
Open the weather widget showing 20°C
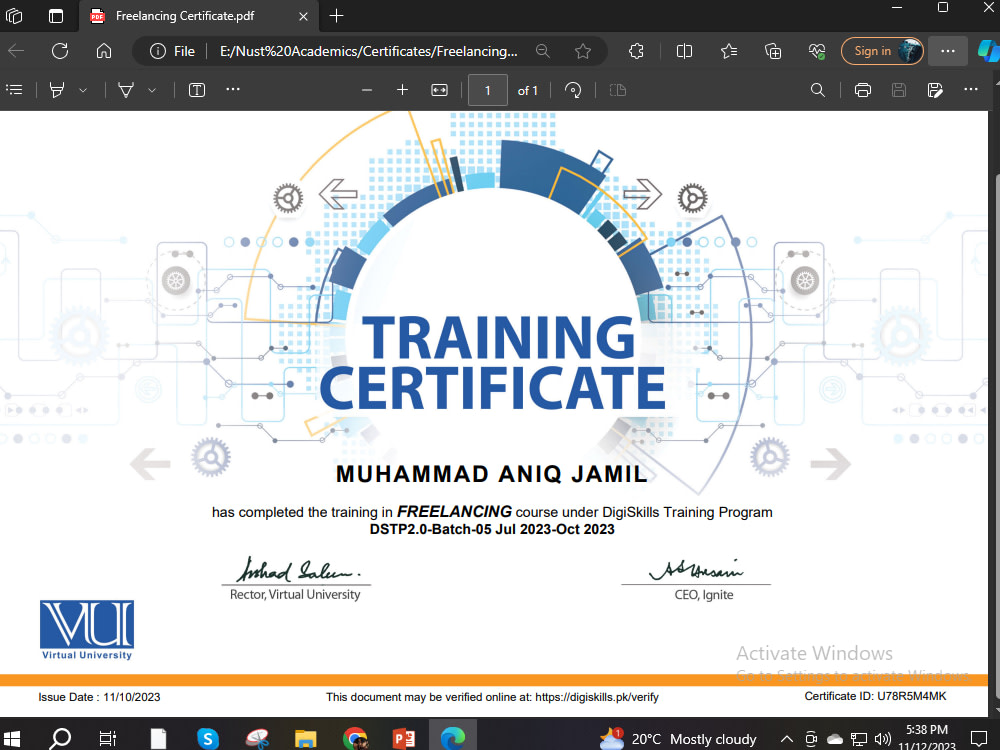678,739
